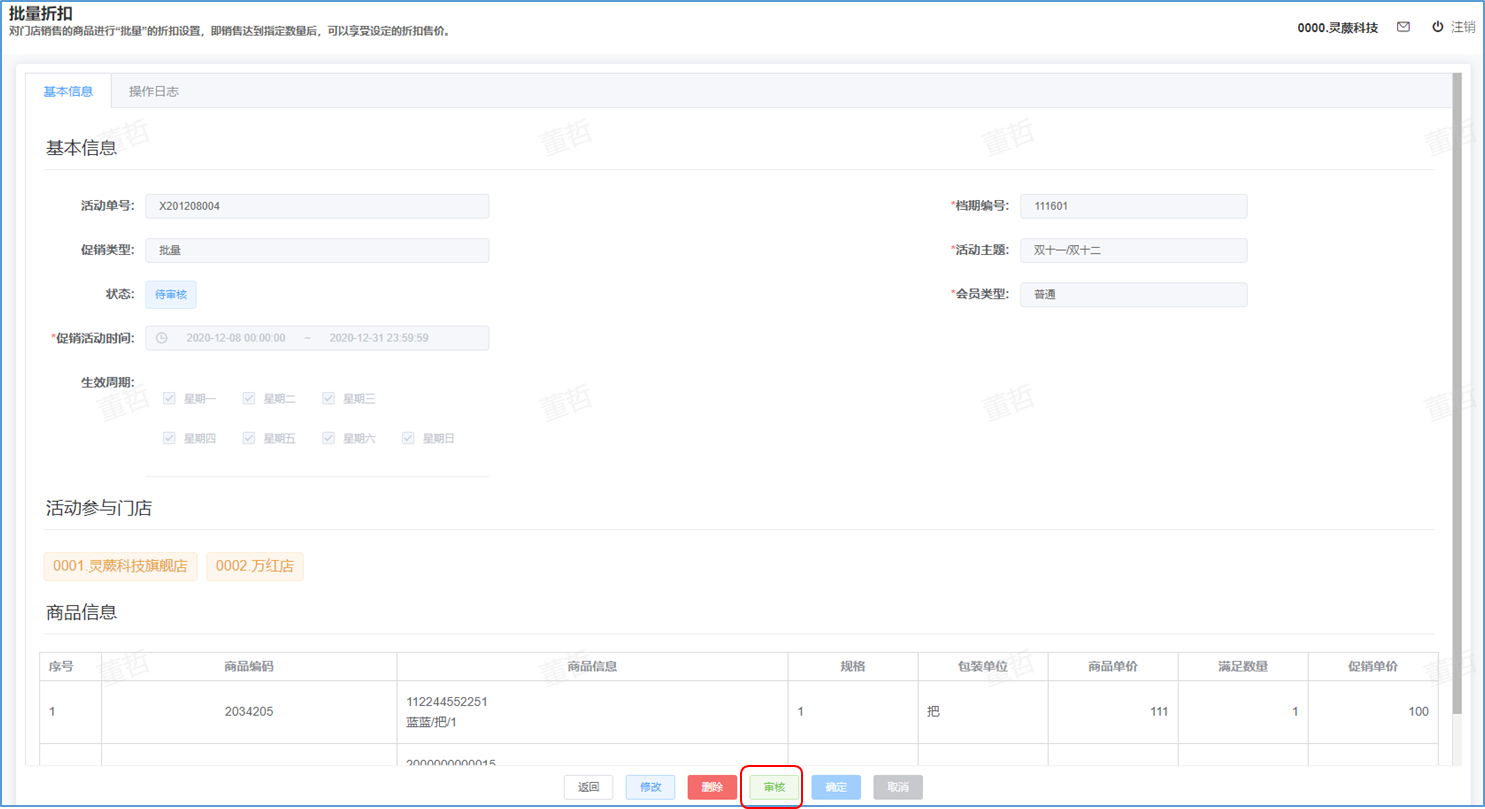Uncheck the 星期三 checkbox

click(x=329, y=398)
